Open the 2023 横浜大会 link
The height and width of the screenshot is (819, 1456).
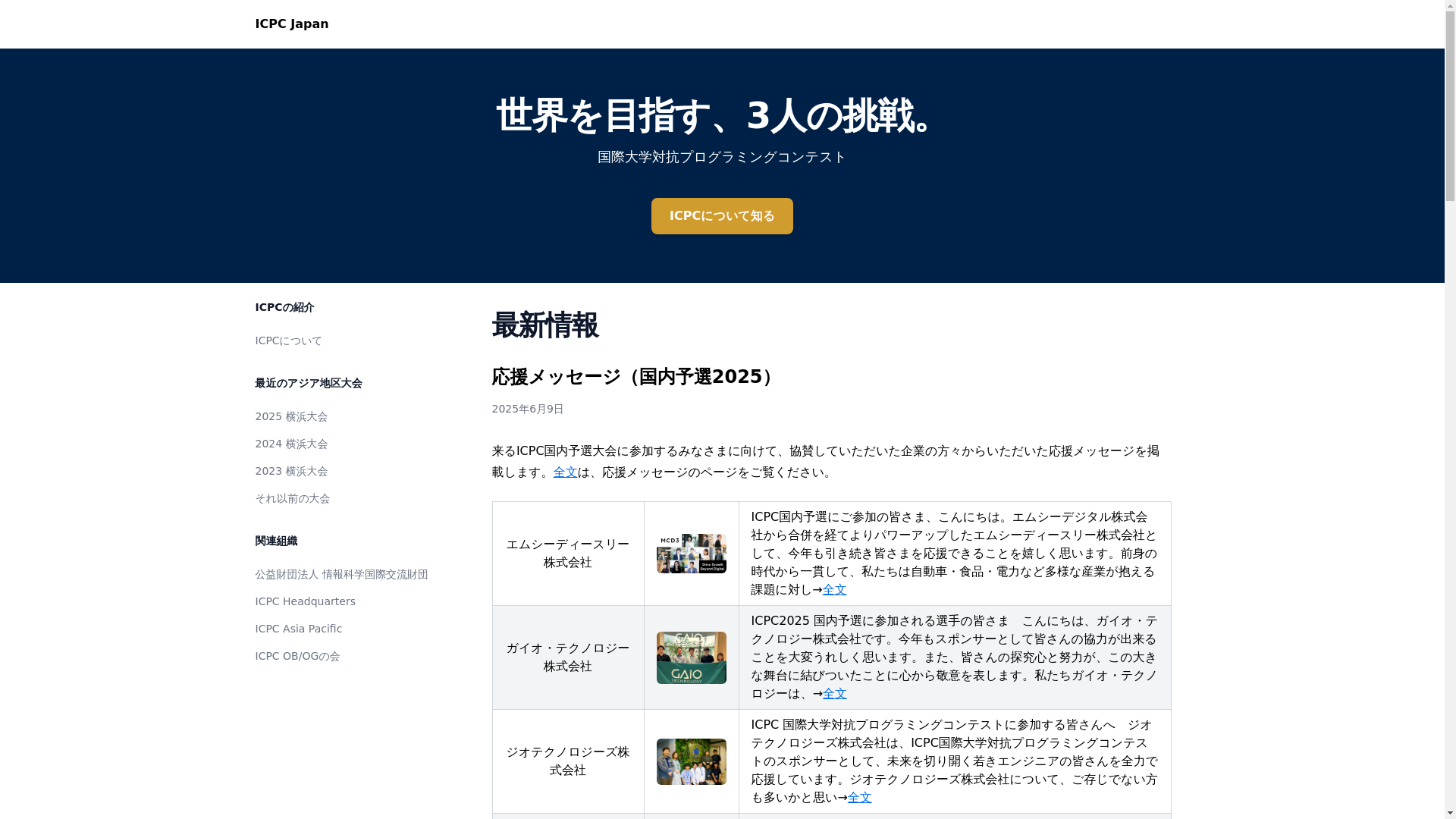tap(291, 471)
